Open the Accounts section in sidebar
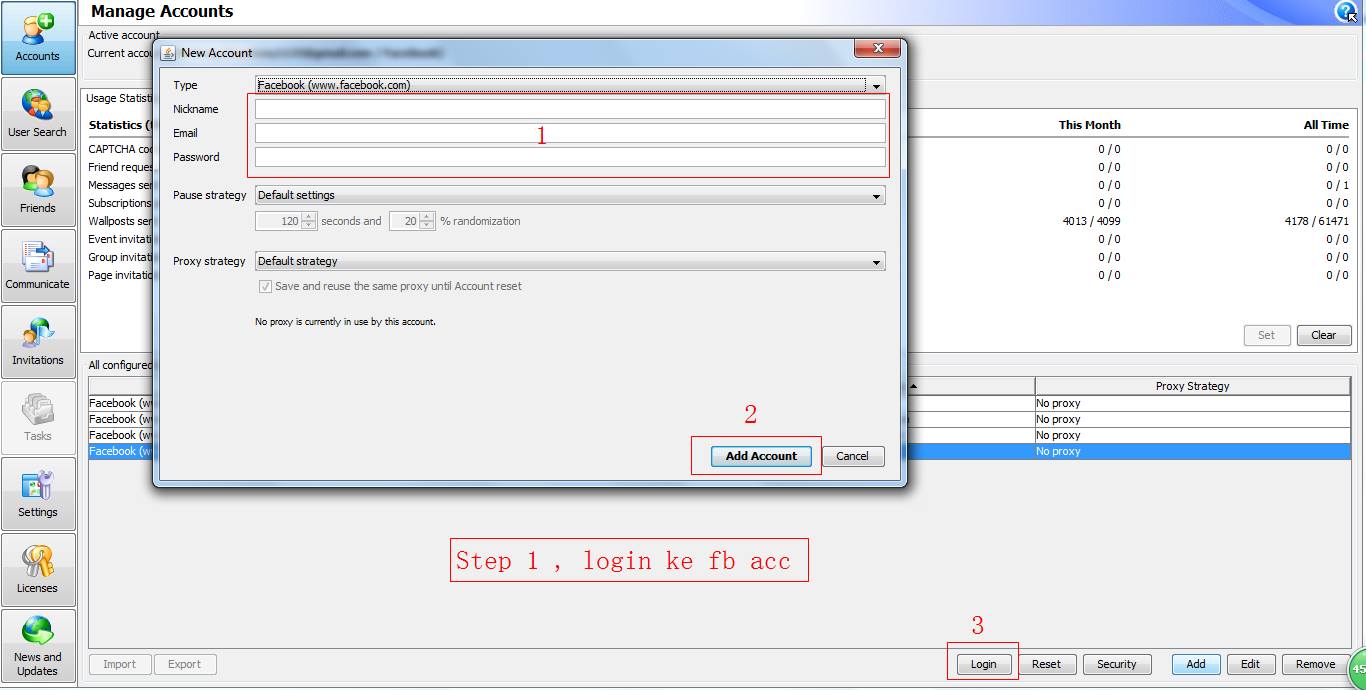 (x=38, y=38)
